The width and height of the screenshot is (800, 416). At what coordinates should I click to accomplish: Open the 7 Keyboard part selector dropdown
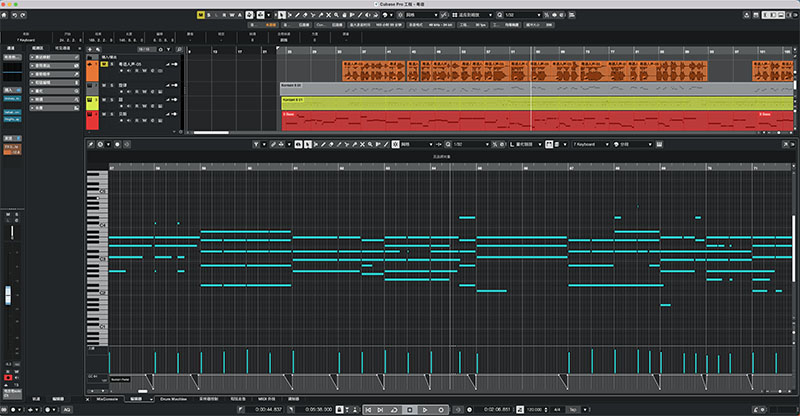pyautogui.click(x=591, y=144)
